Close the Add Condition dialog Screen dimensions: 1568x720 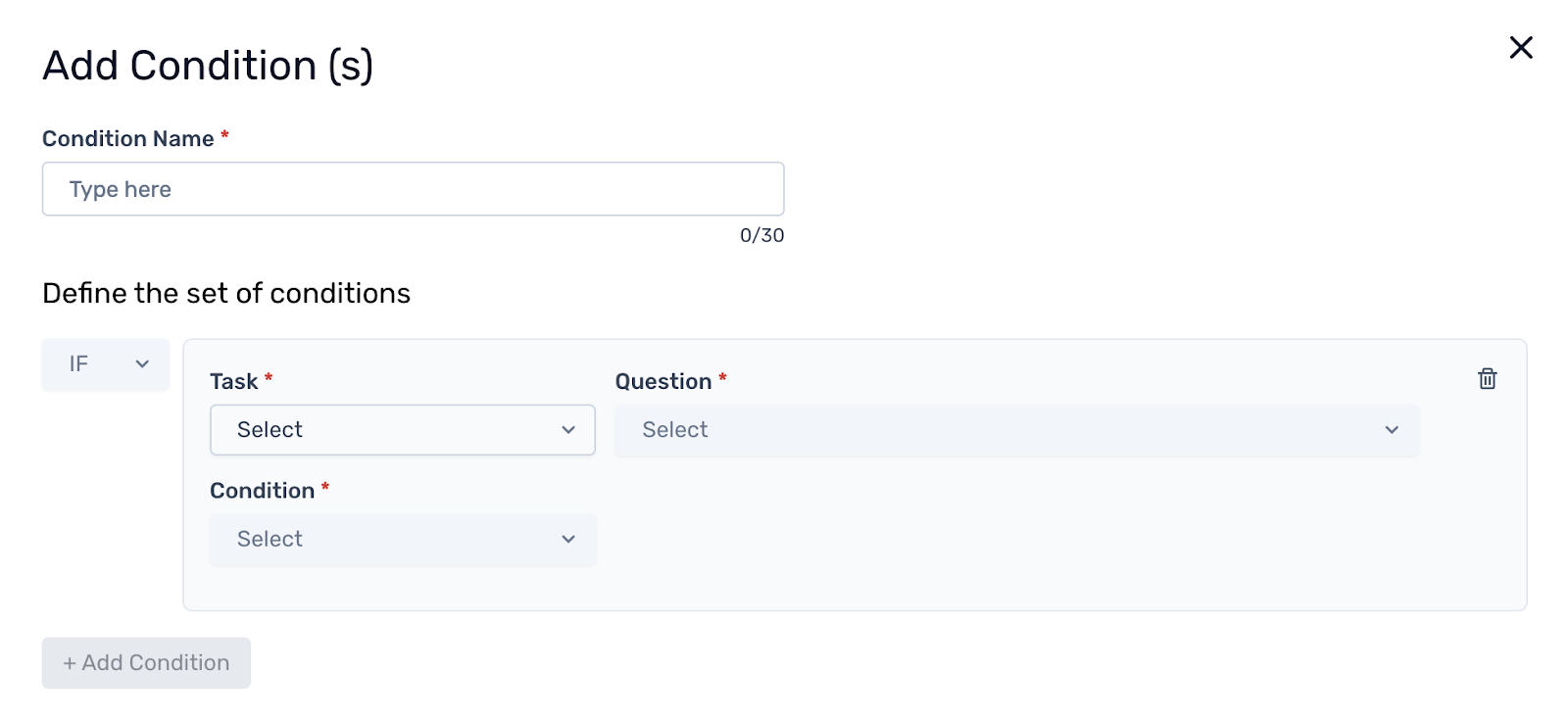coord(1521,47)
